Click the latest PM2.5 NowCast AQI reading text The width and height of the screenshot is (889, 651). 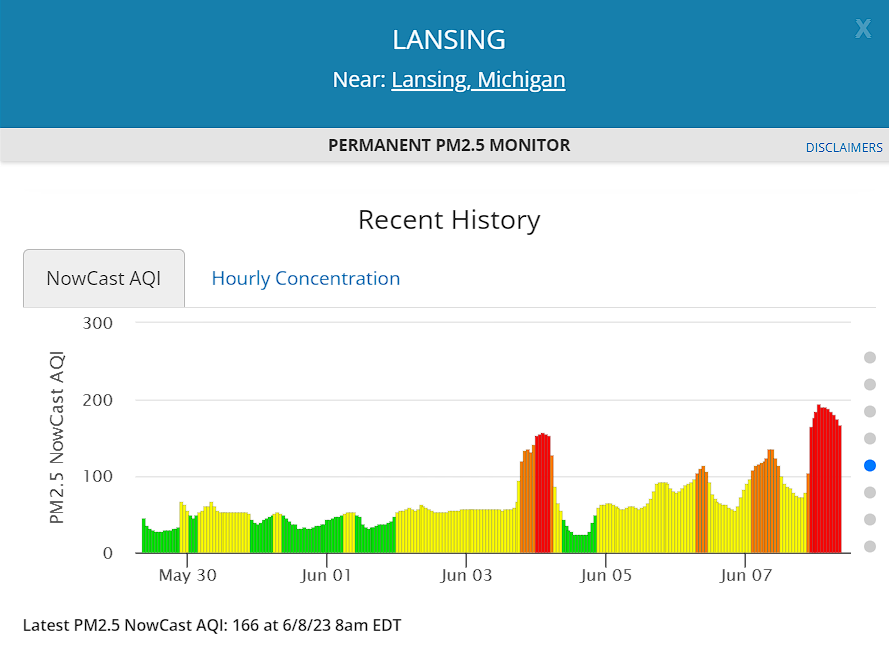coord(212,625)
